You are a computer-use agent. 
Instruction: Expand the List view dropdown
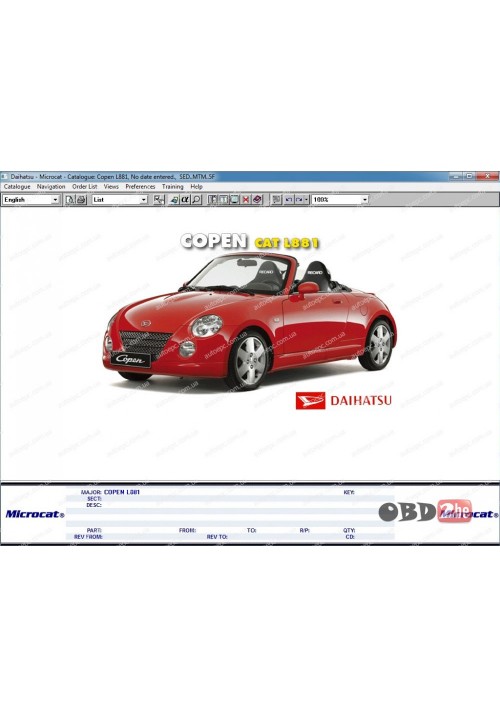120,200
